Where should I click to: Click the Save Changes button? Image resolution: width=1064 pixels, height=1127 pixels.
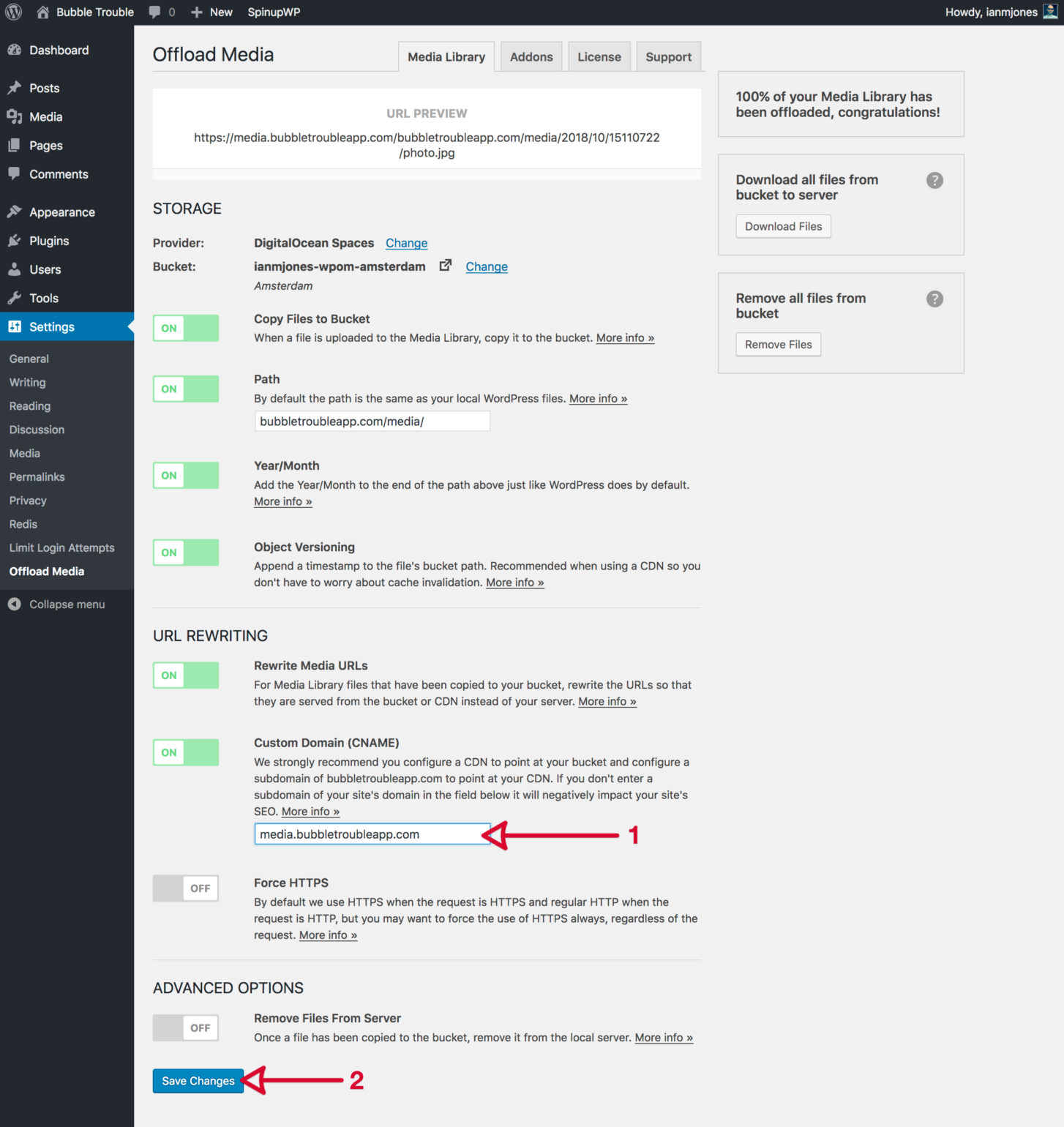coord(198,1081)
